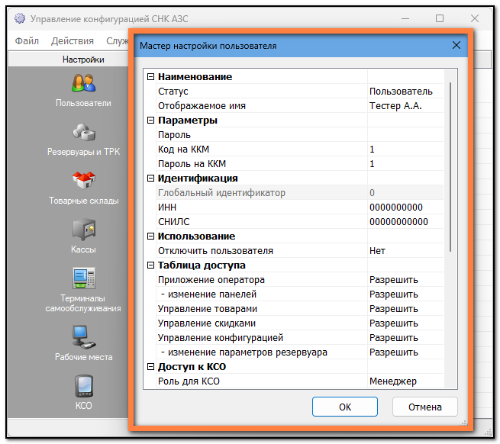This screenshot has width=500, height=444.
Task: Open the Кассы safe icon
Action: pos(84,229)
